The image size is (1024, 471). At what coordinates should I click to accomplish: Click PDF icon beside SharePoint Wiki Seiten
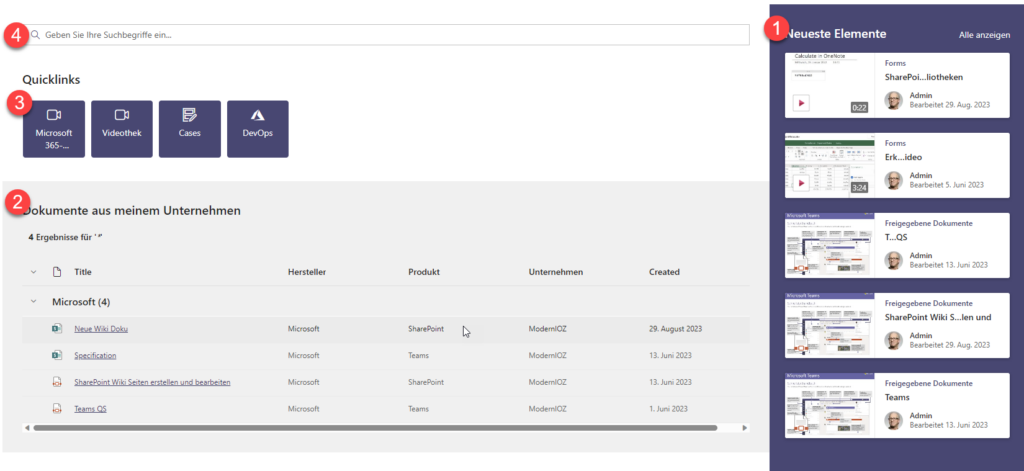[57, 382]
